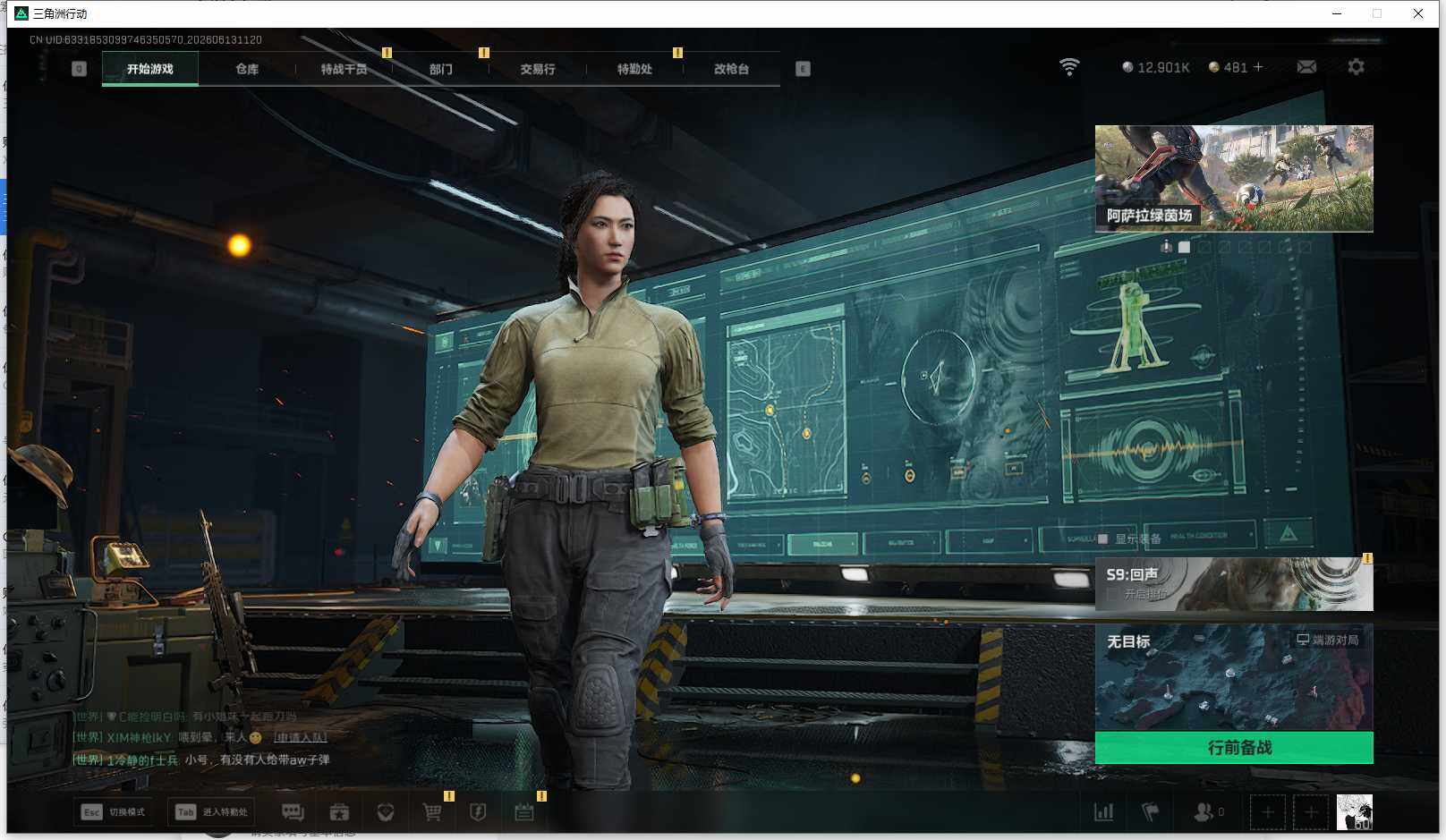Click the 申请入队 link in chat
Image resolution: width=1446 pixels, height=840 pixels.
click(x=301, y=737)
